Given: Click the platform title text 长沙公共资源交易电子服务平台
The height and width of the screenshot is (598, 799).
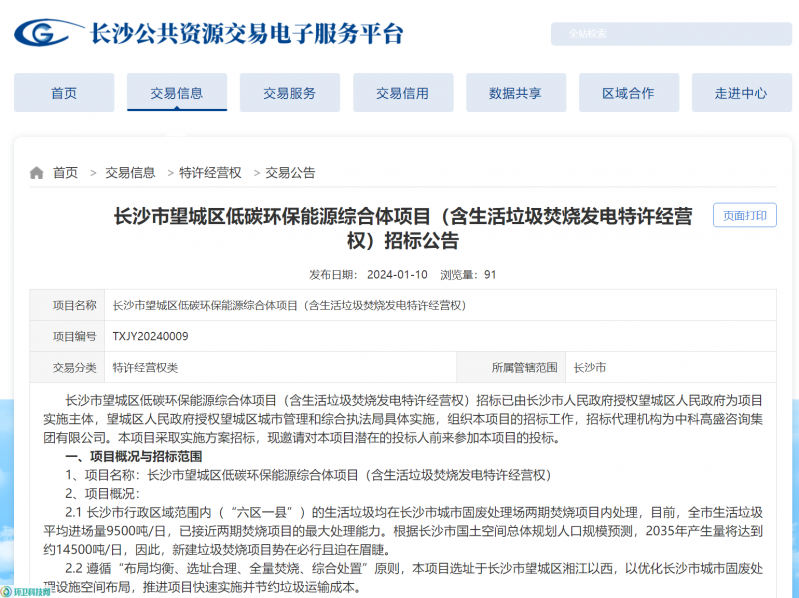Looking at the screenshot, I should pos(247,34).
